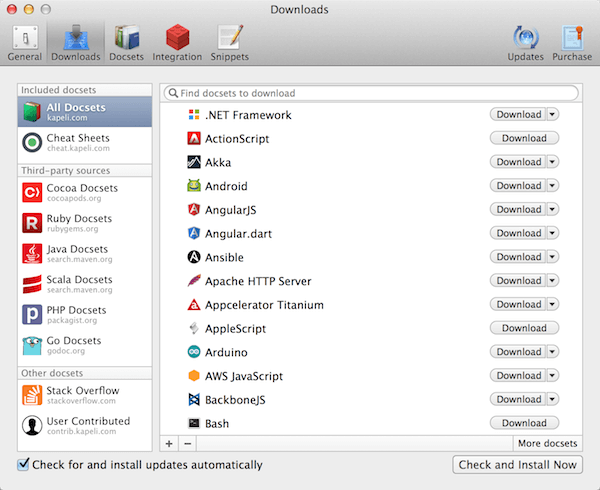
Task: Select the Ansible row text
Action: coord(224,257)
